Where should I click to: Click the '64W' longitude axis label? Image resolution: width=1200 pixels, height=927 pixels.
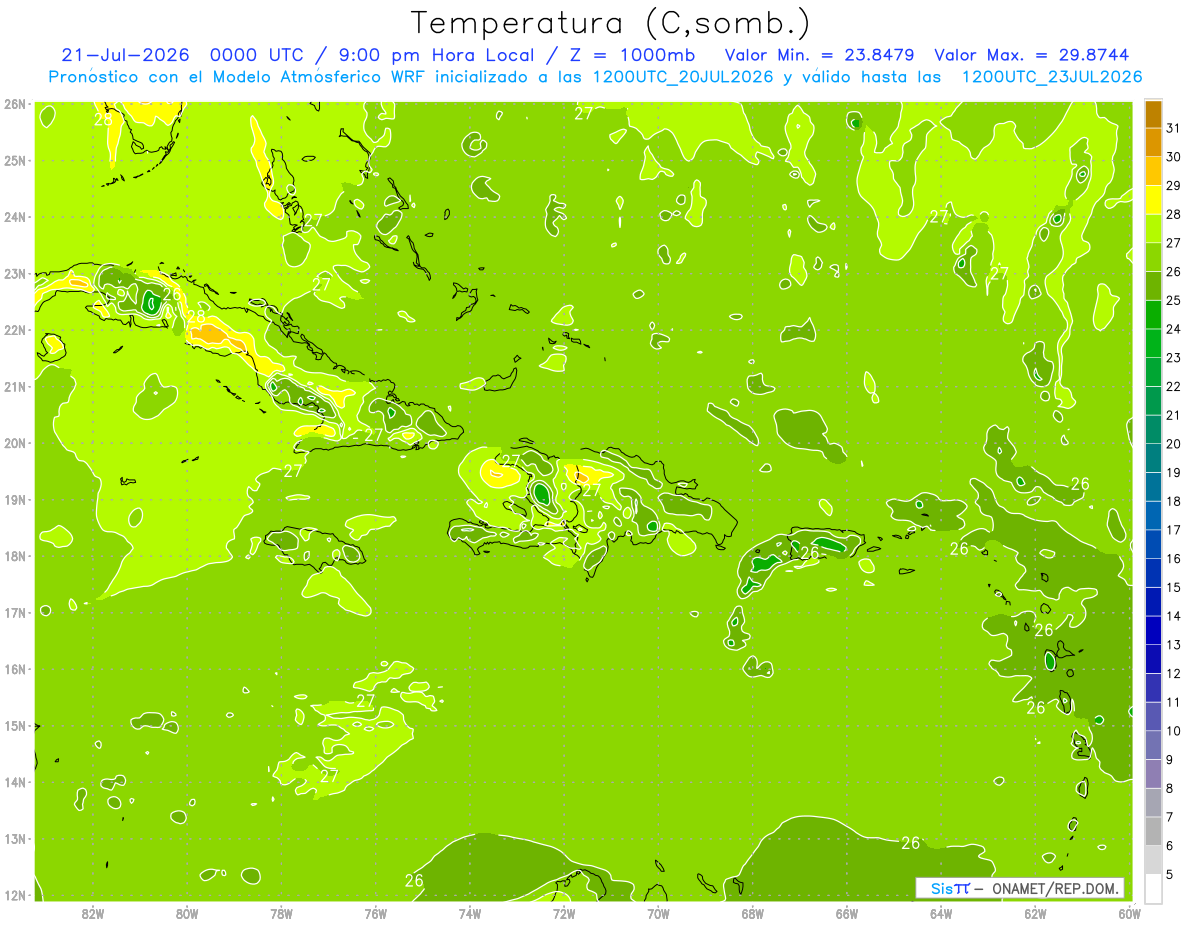[941, 913]
